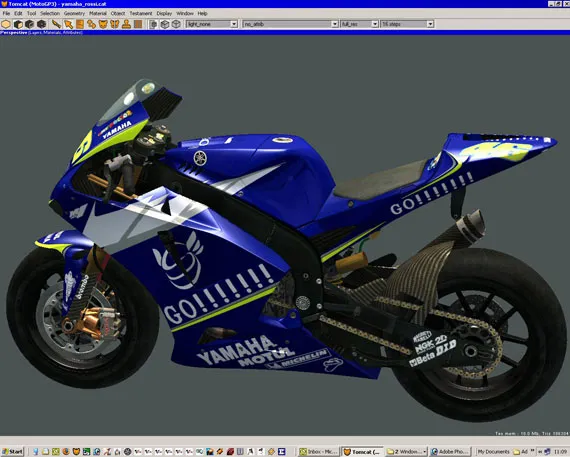
Task: Click the system tray clock
Action: pyautogui.click(x=561, y=452)
